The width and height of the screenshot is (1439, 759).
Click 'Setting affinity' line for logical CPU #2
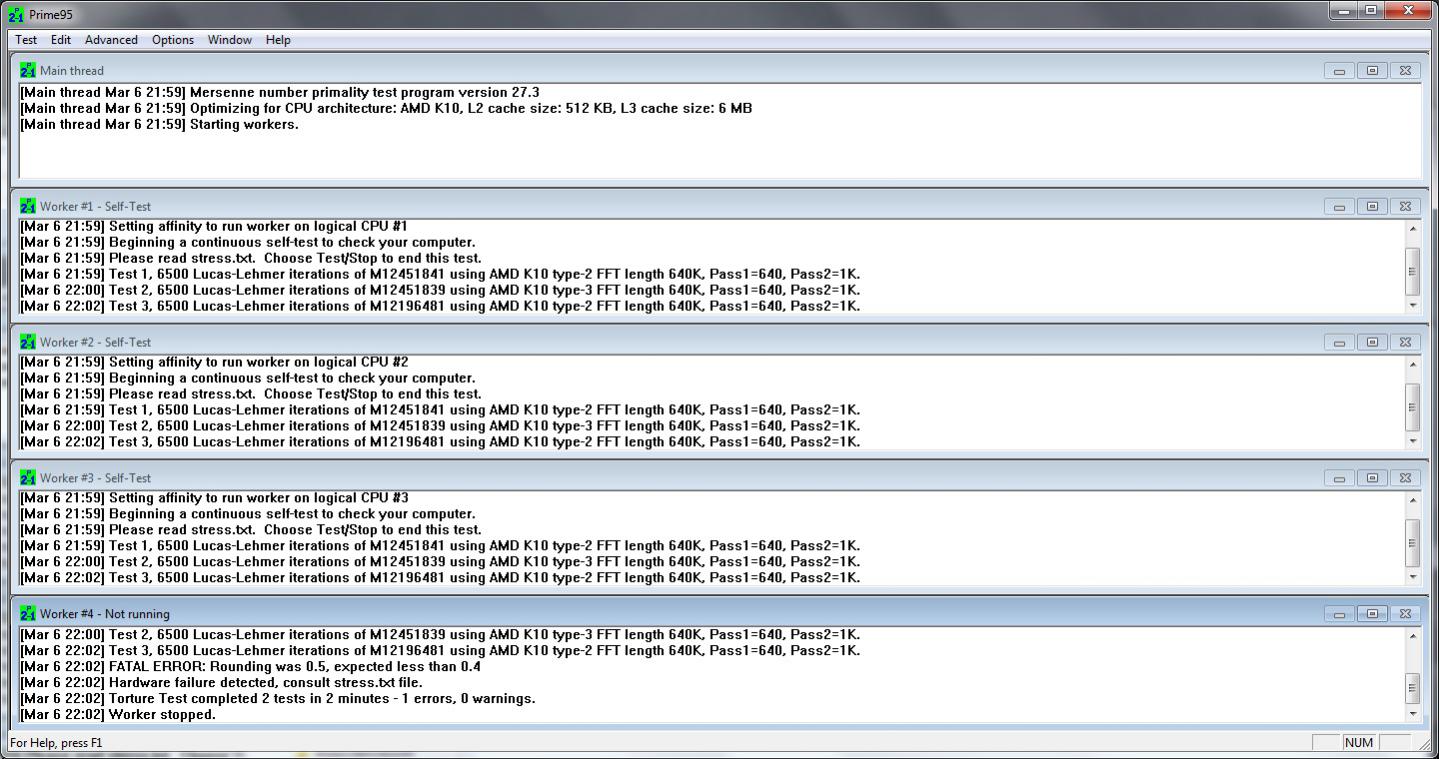coord(214,363)
